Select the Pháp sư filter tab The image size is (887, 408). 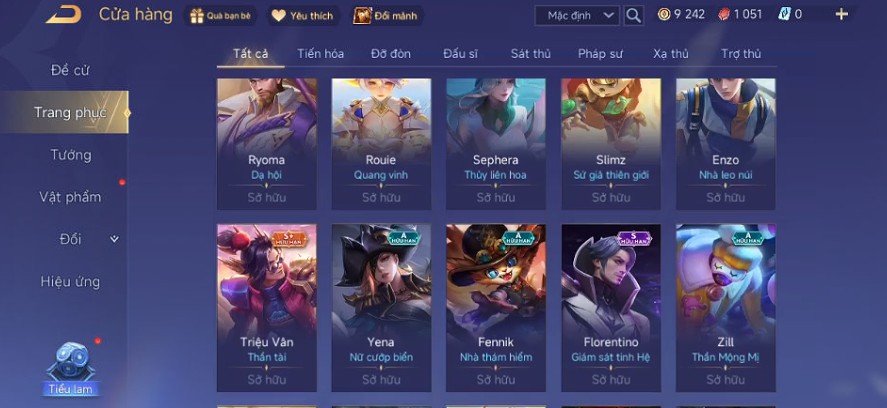[x=600, y=54]
